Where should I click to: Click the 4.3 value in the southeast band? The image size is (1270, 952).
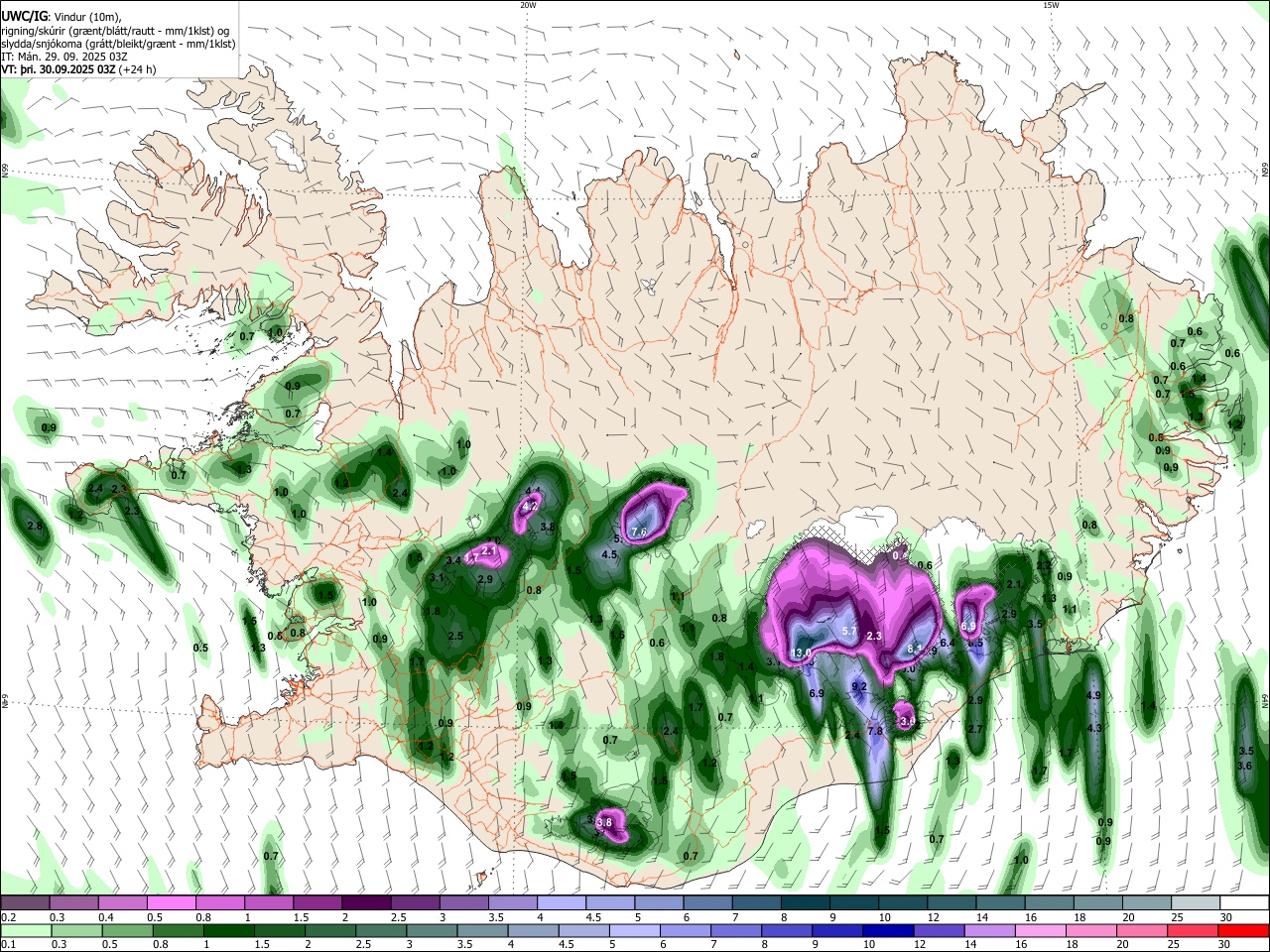click(1095, 728)
